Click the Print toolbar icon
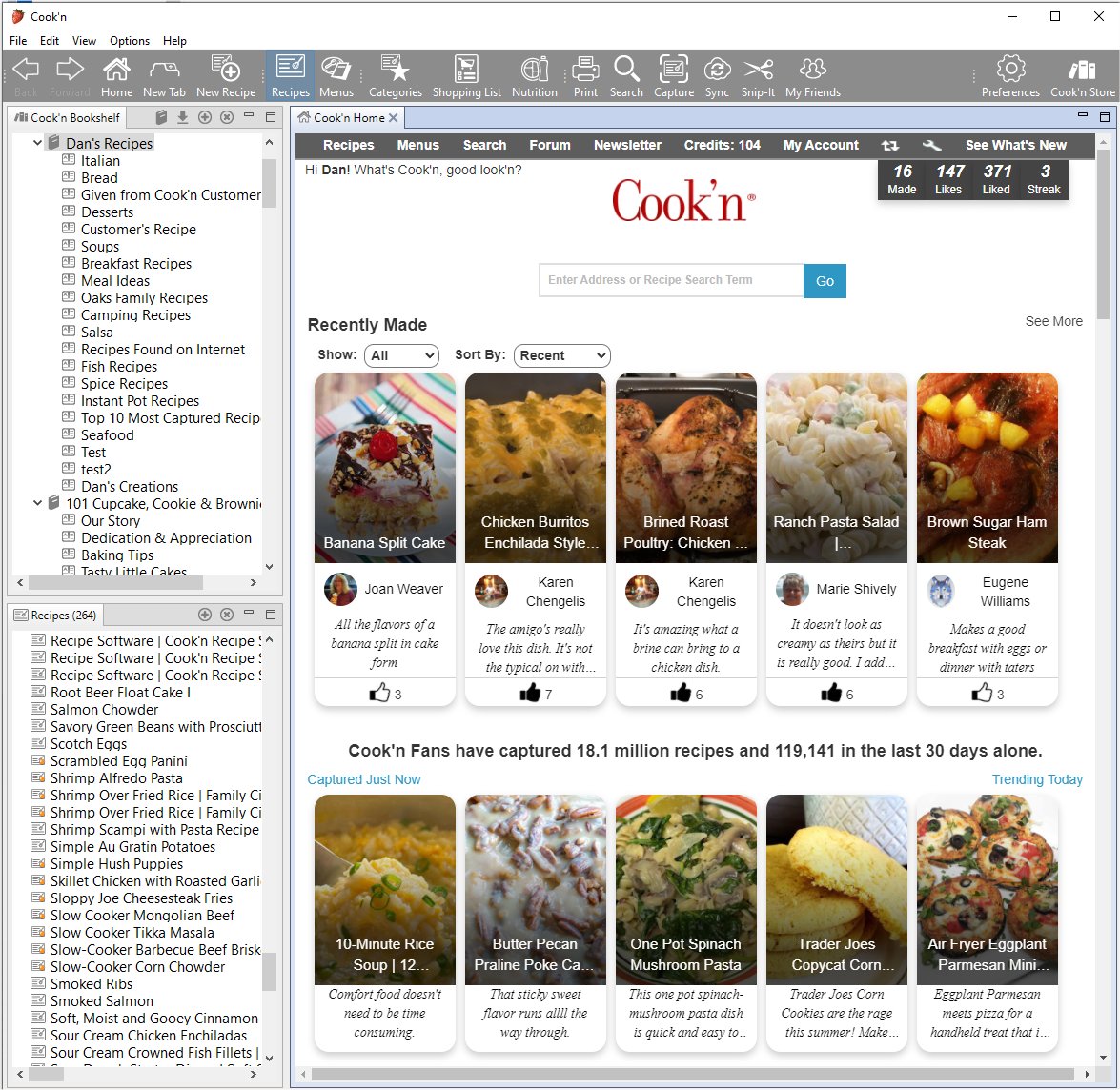The image size is (1120, 1090). [x=585, y=75]
